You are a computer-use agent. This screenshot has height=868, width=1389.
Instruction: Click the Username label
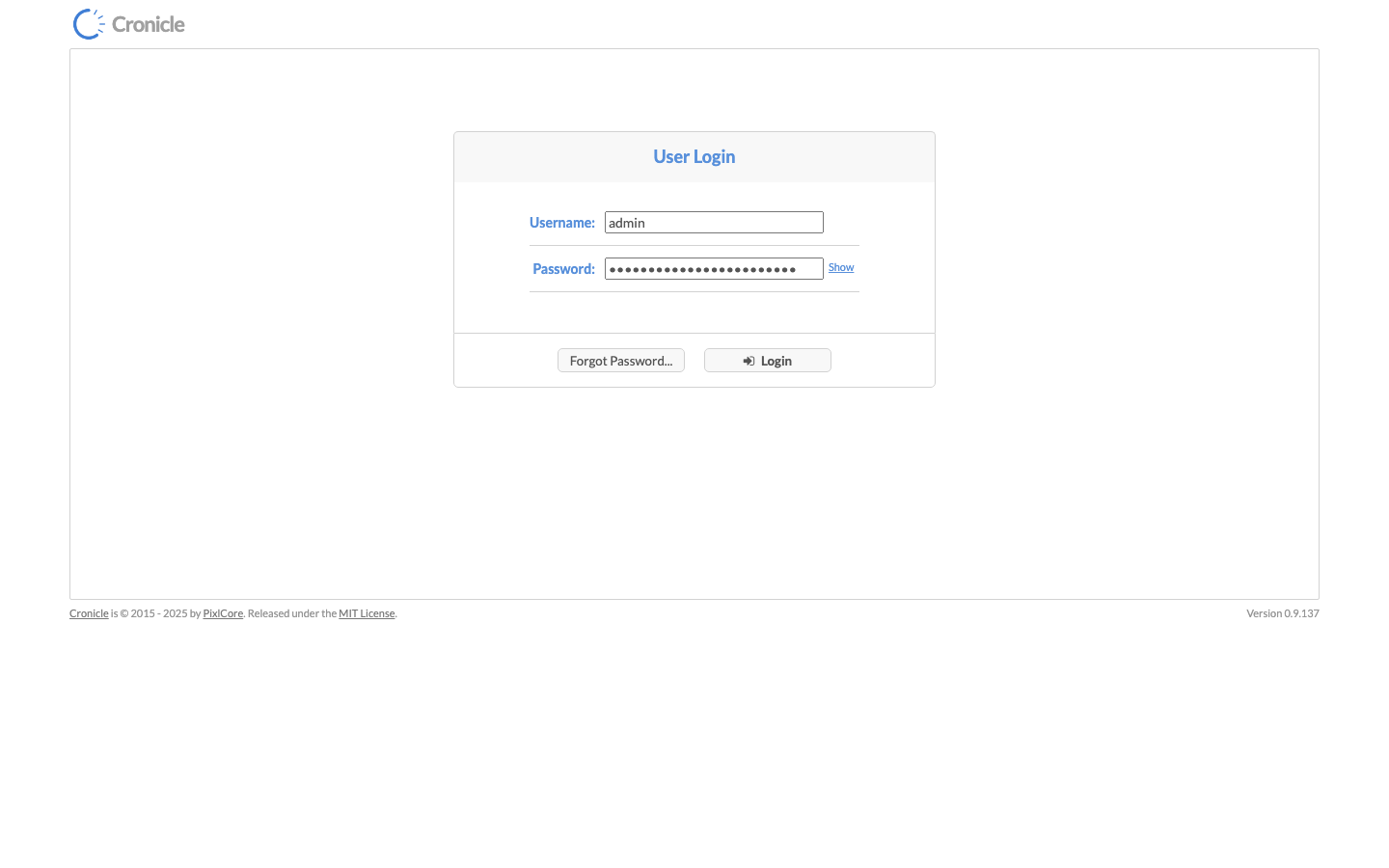pos(562,223)
